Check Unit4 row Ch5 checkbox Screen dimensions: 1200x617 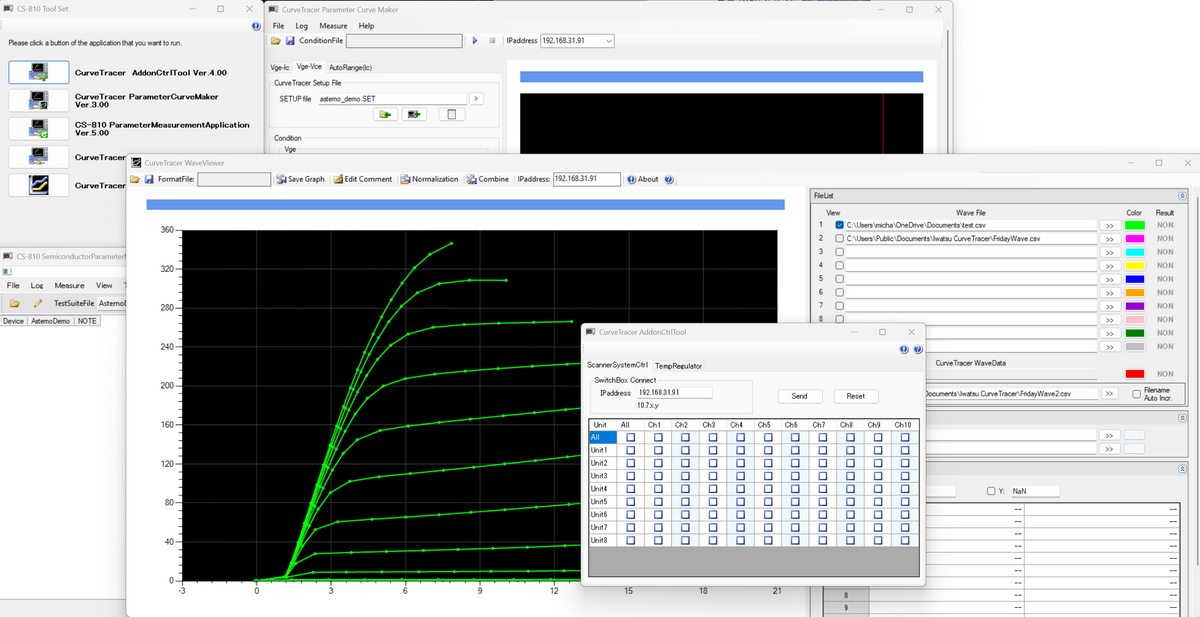coord(766,489)
